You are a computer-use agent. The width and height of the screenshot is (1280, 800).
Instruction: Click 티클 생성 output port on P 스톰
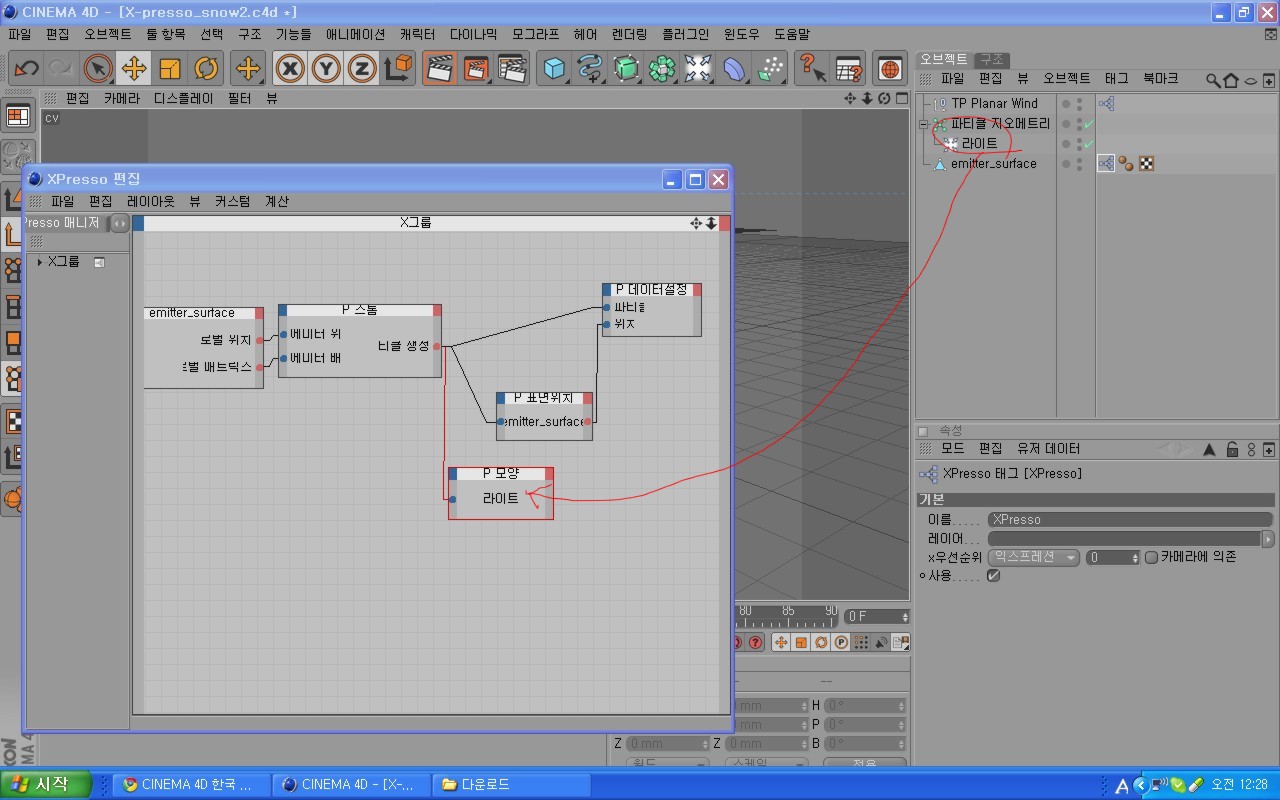point(436,346)
